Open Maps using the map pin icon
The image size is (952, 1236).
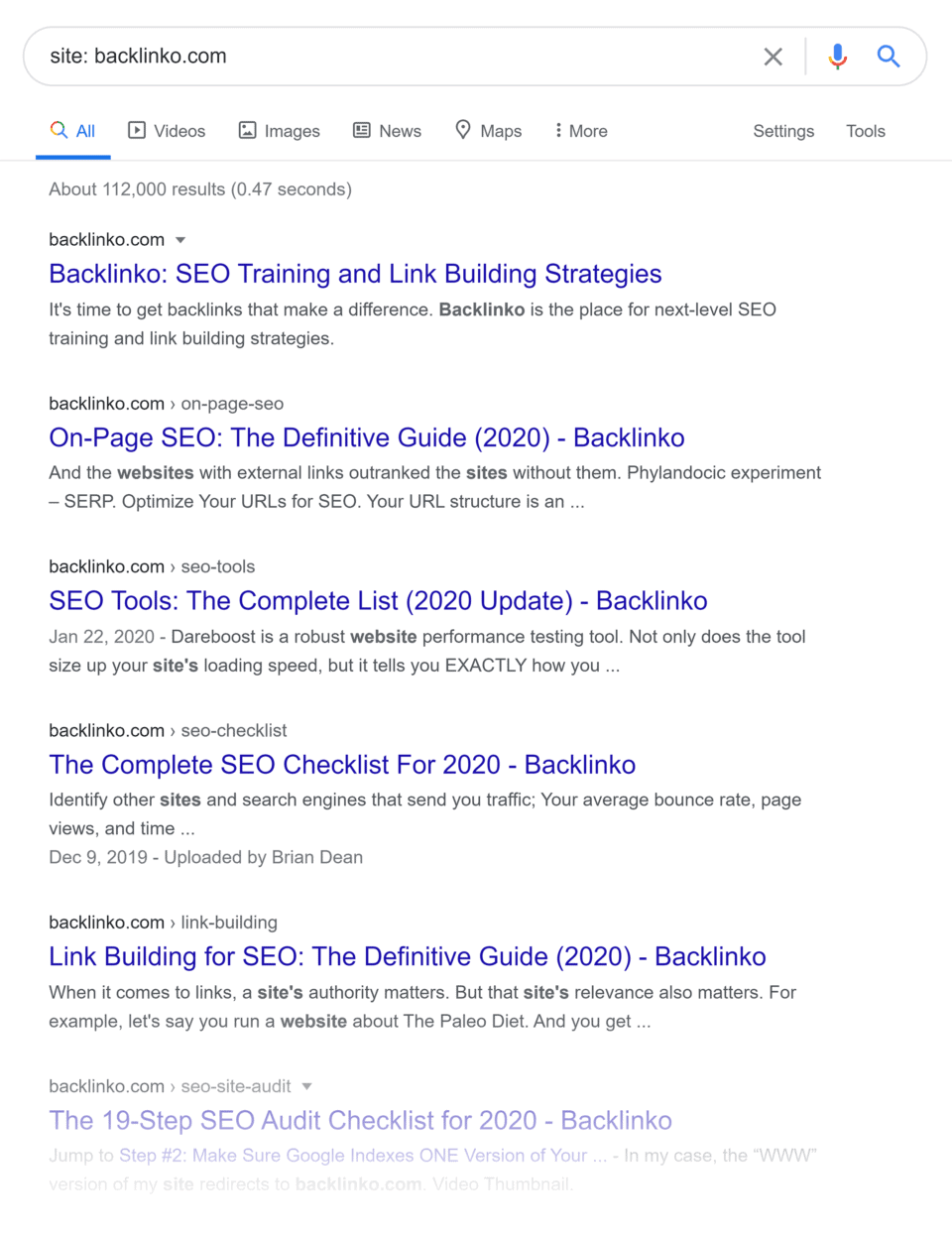[462, 130]
